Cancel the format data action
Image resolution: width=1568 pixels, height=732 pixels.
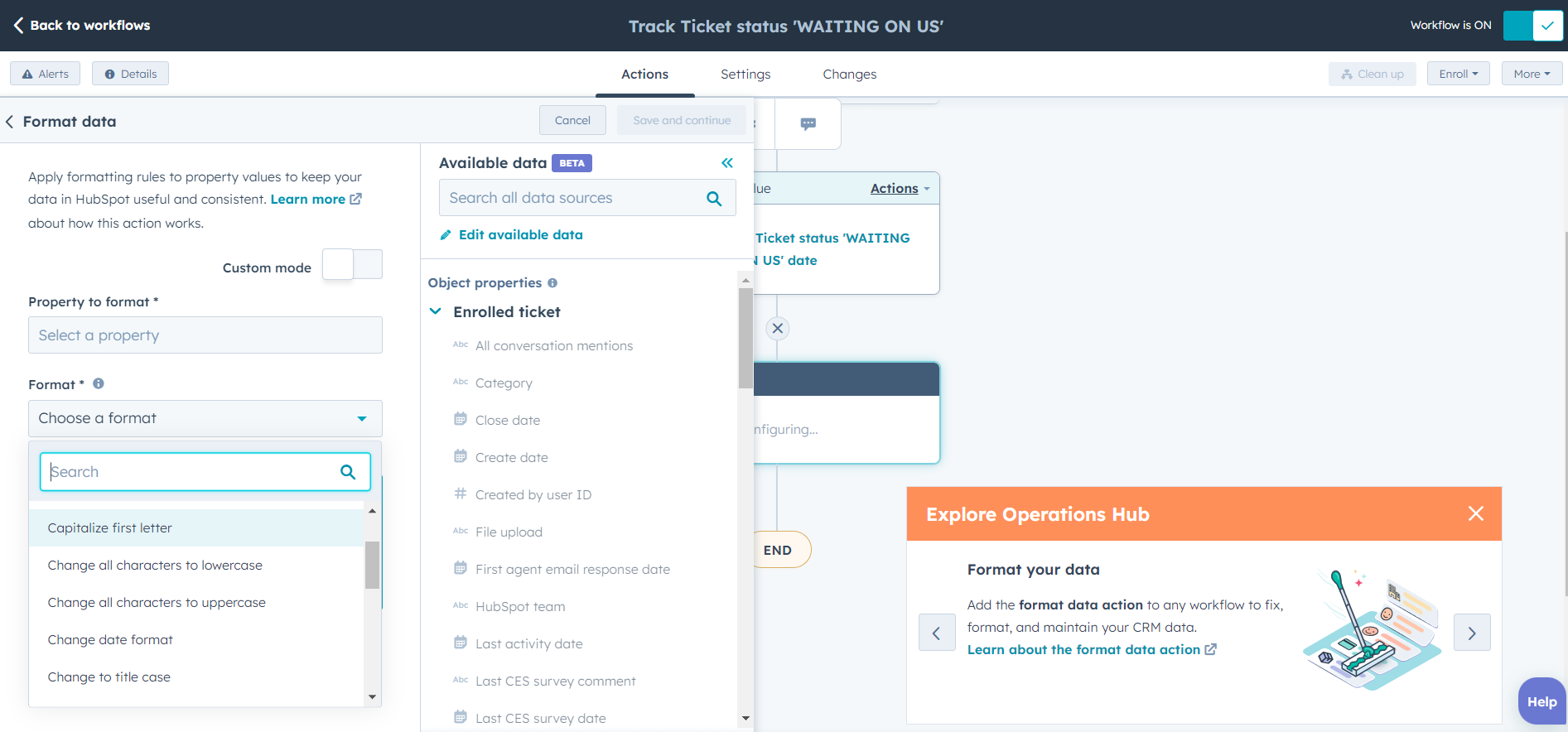coord(572,120)
